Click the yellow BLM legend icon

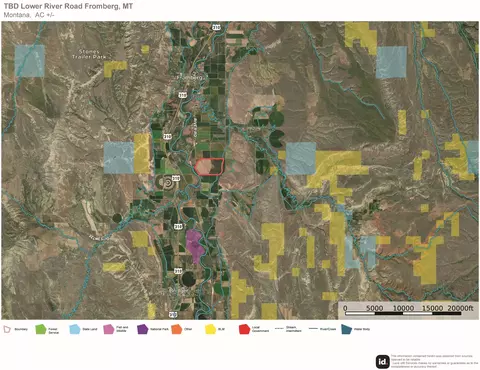pyautogui.click(x=210, y=329)
